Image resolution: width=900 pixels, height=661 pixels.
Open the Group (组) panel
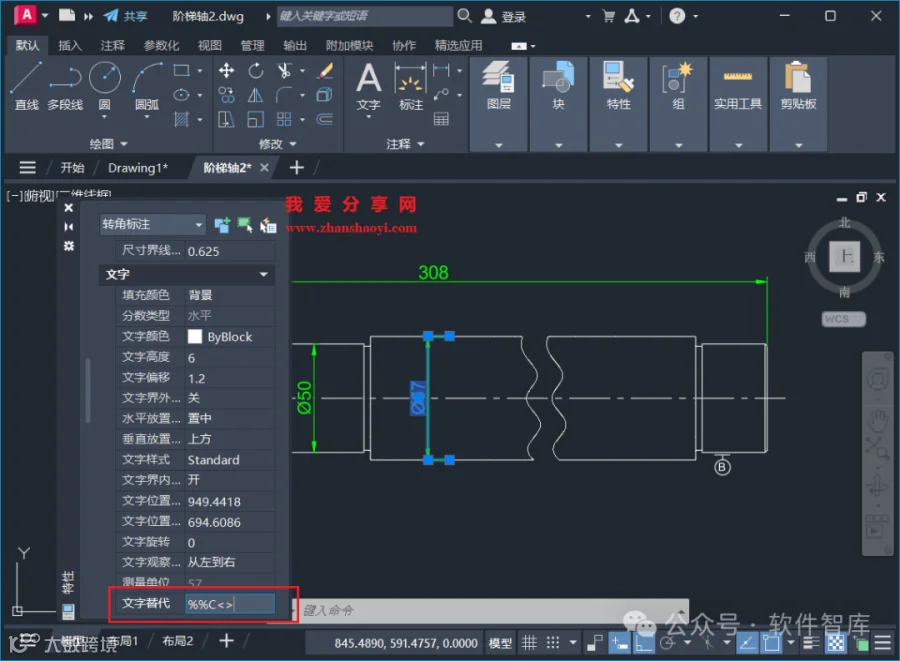pyautogui.click(x=678, y=86)
